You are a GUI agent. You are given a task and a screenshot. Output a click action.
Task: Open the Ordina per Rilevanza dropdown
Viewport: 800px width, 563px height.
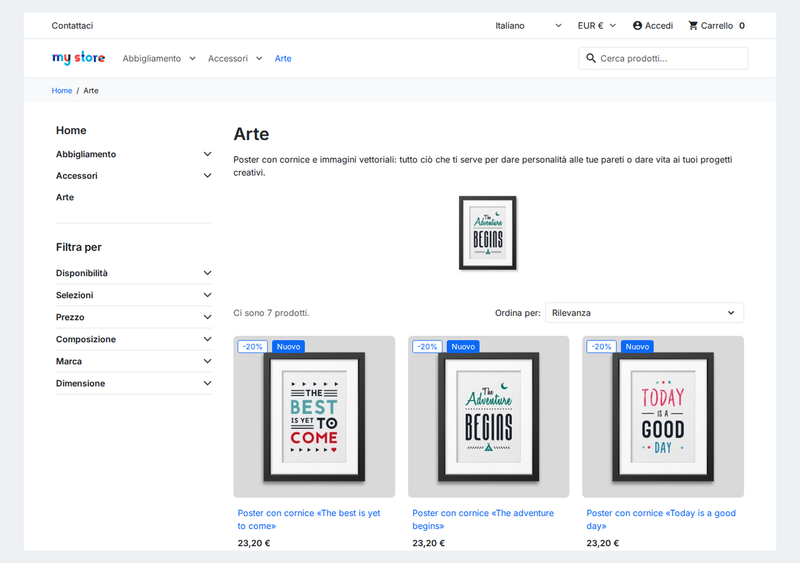[x=644, y=313]
